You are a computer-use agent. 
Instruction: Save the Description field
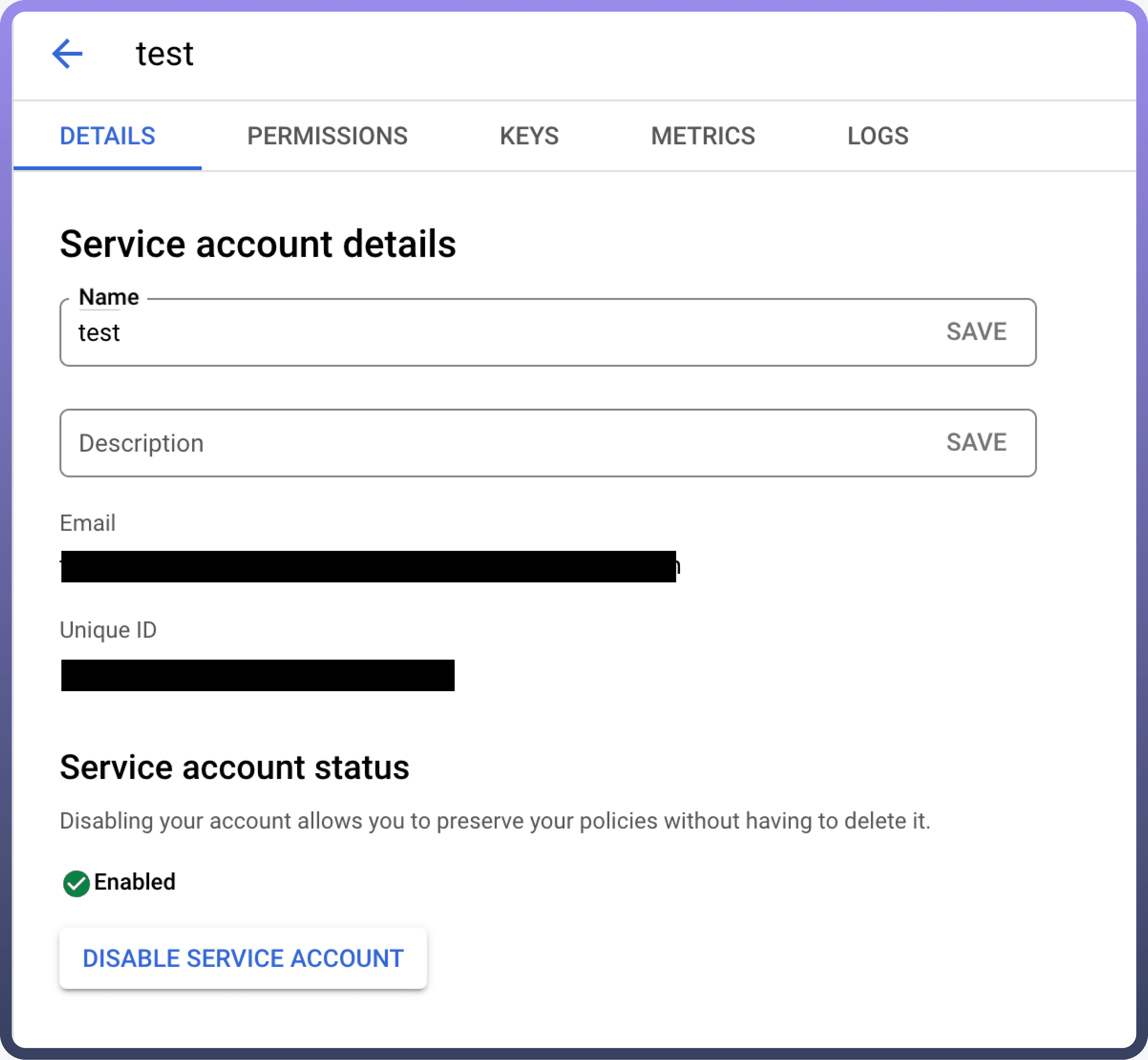click(x=976, y=443)
